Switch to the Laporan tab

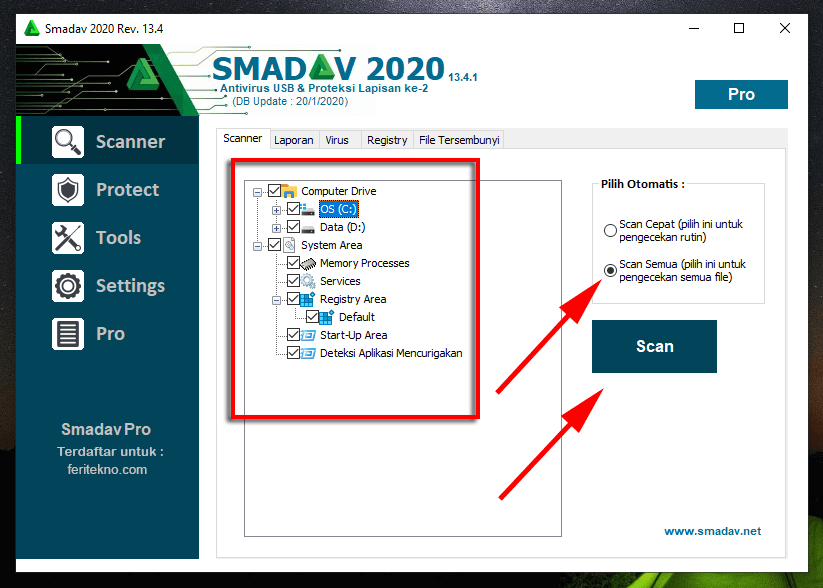click(x=294, y=140)
